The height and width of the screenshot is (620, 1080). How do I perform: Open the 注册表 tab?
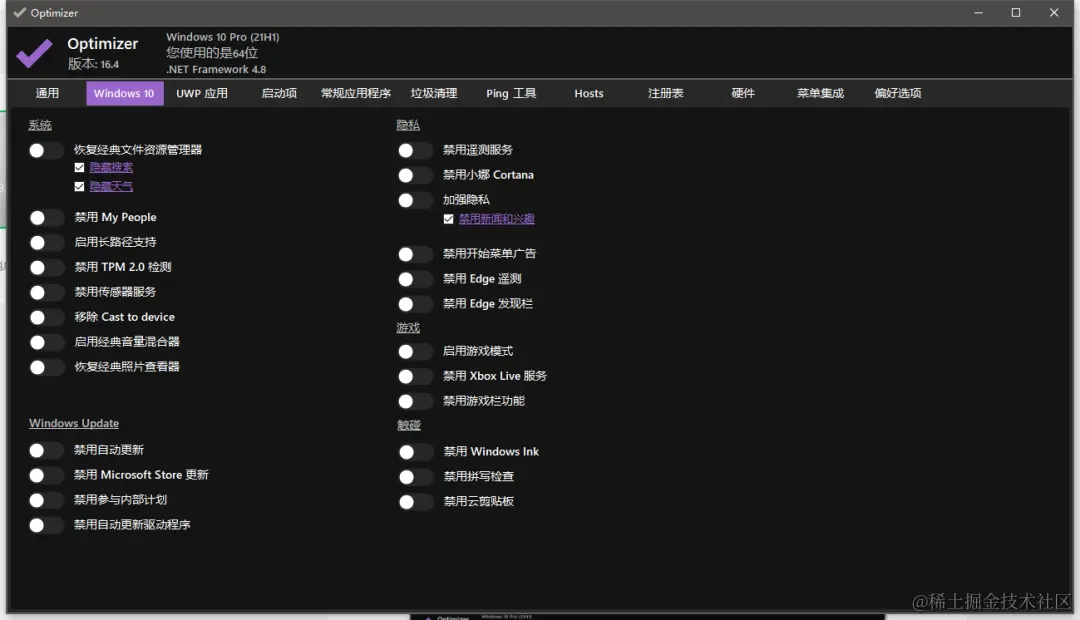coord(666,93)
